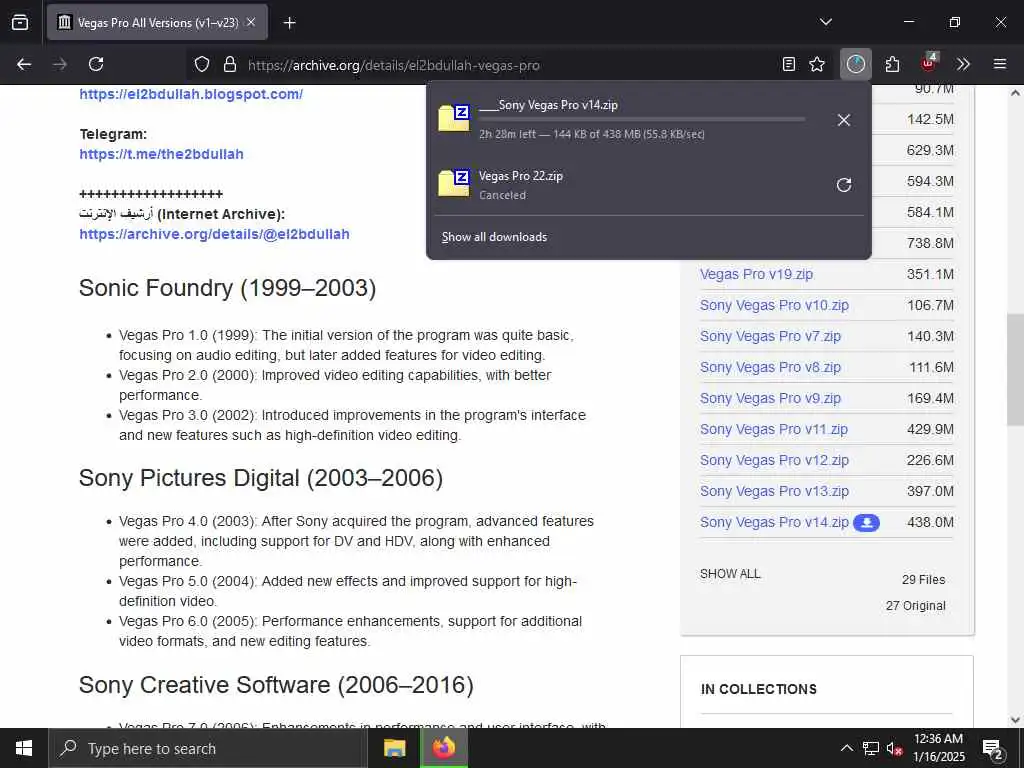Download Sony Vegas Pro v13.zip
The height and width of the screenshot is (768, 1024).
click(x=775, y=491)
